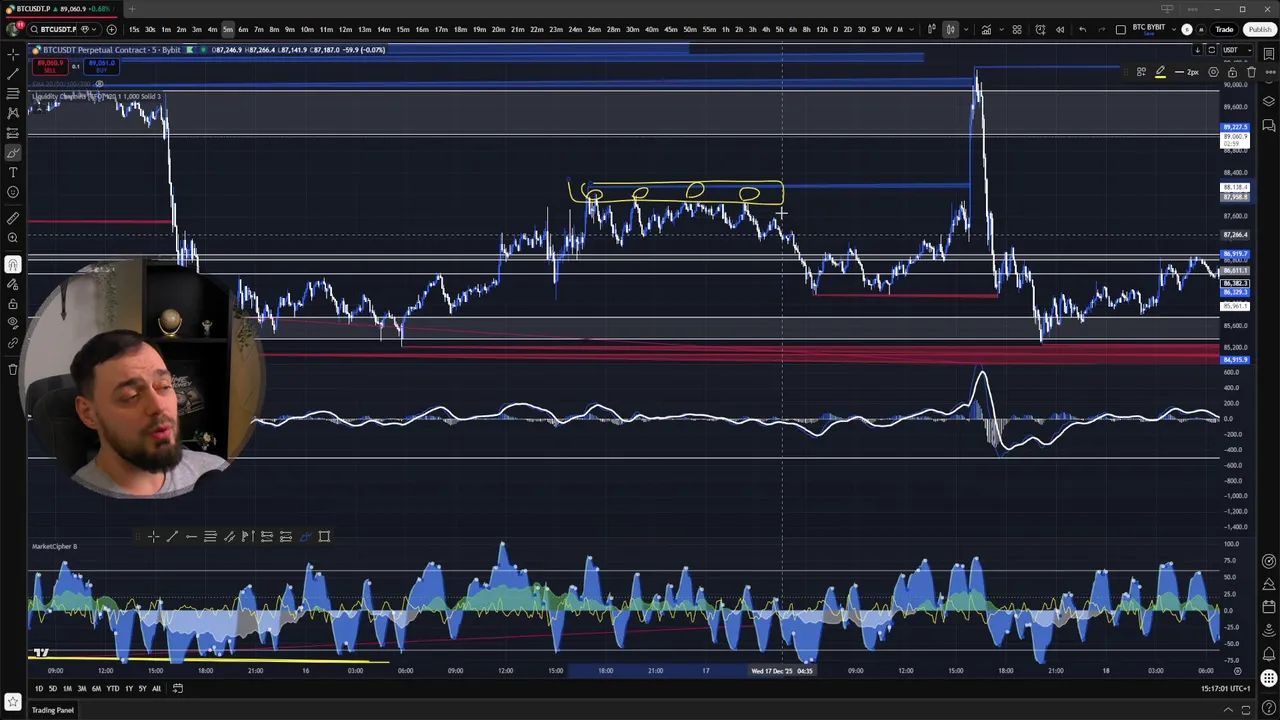The image size is (1280, 720).
Task: Select the rectangle tool in favorites drawing bar
Action: 324,537
